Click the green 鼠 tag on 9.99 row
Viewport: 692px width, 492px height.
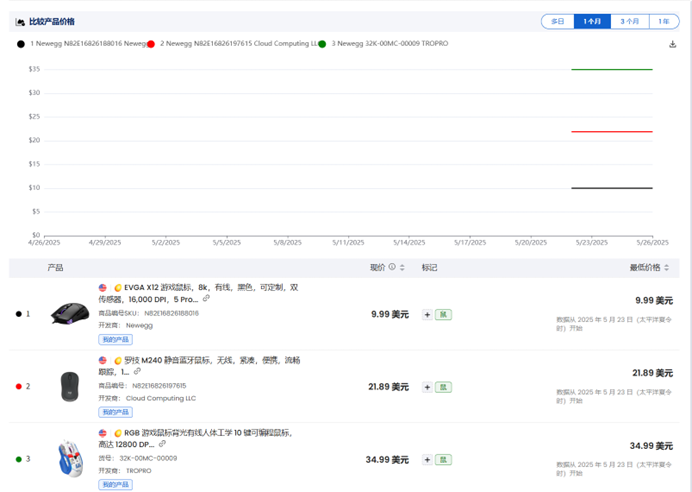(x=444, y=315)
